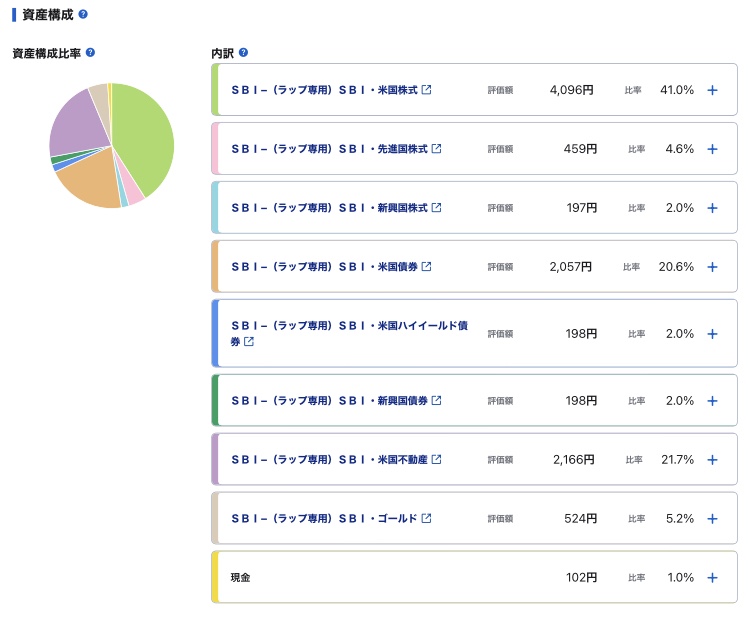Click external link icon for SBI・新興国債券
The height and width of the screenshot is (627, 750).
[436, 400]
